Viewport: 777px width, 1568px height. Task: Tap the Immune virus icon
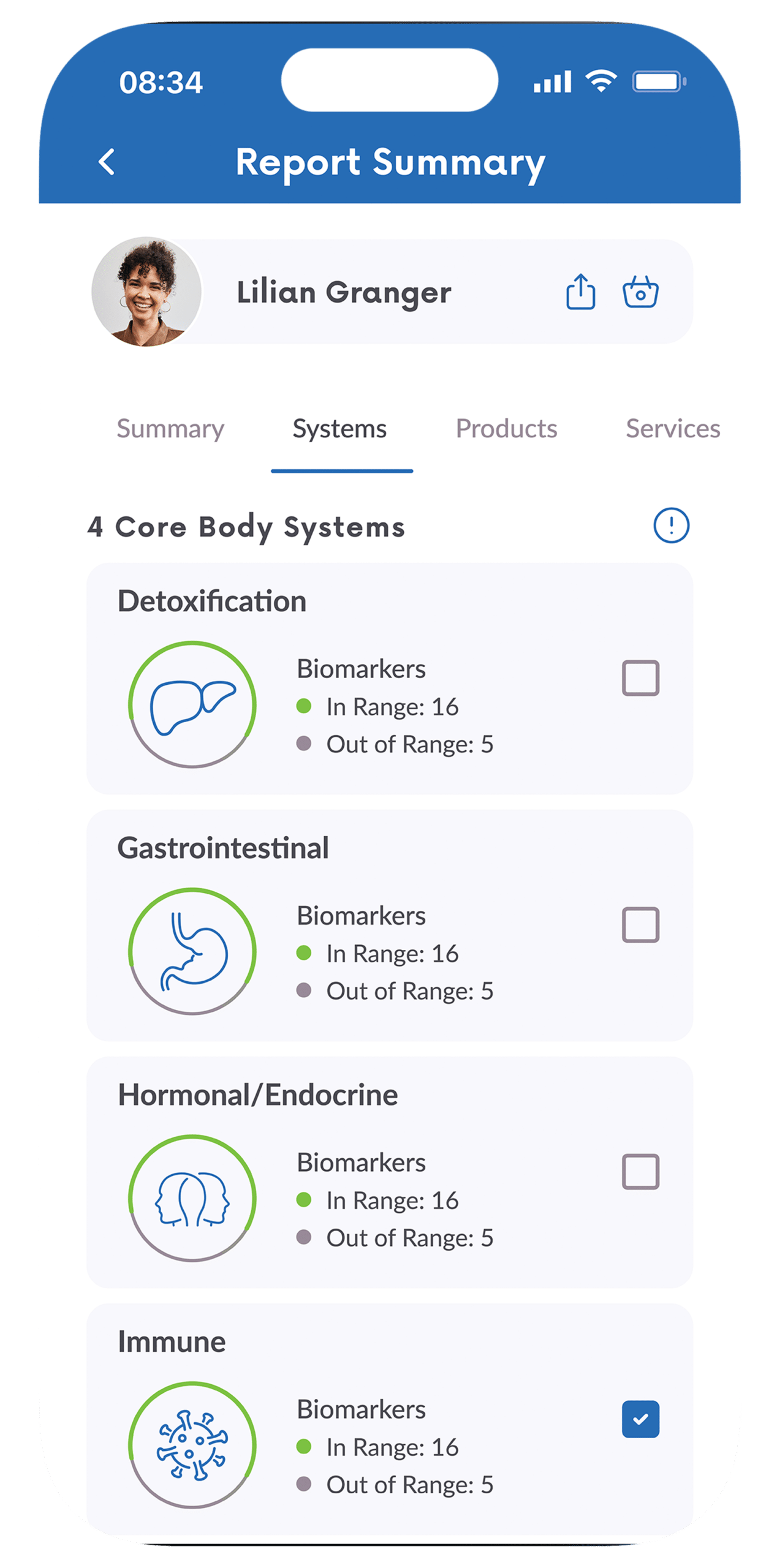[192, 1445]
